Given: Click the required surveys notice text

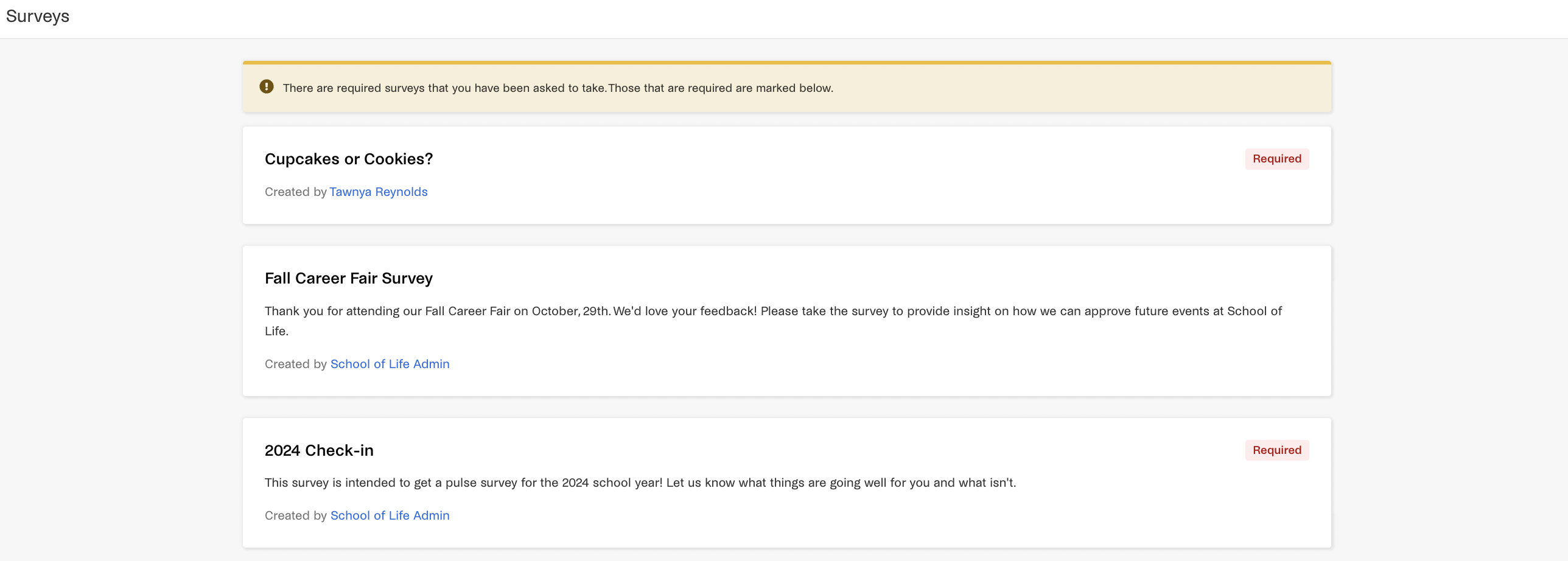Looking at the screenshot, I should 558,88.
